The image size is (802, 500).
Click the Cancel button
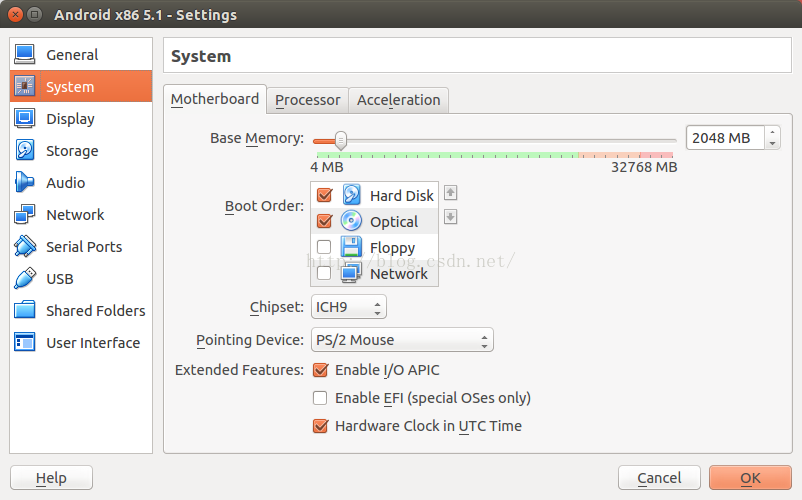(659, 478)
